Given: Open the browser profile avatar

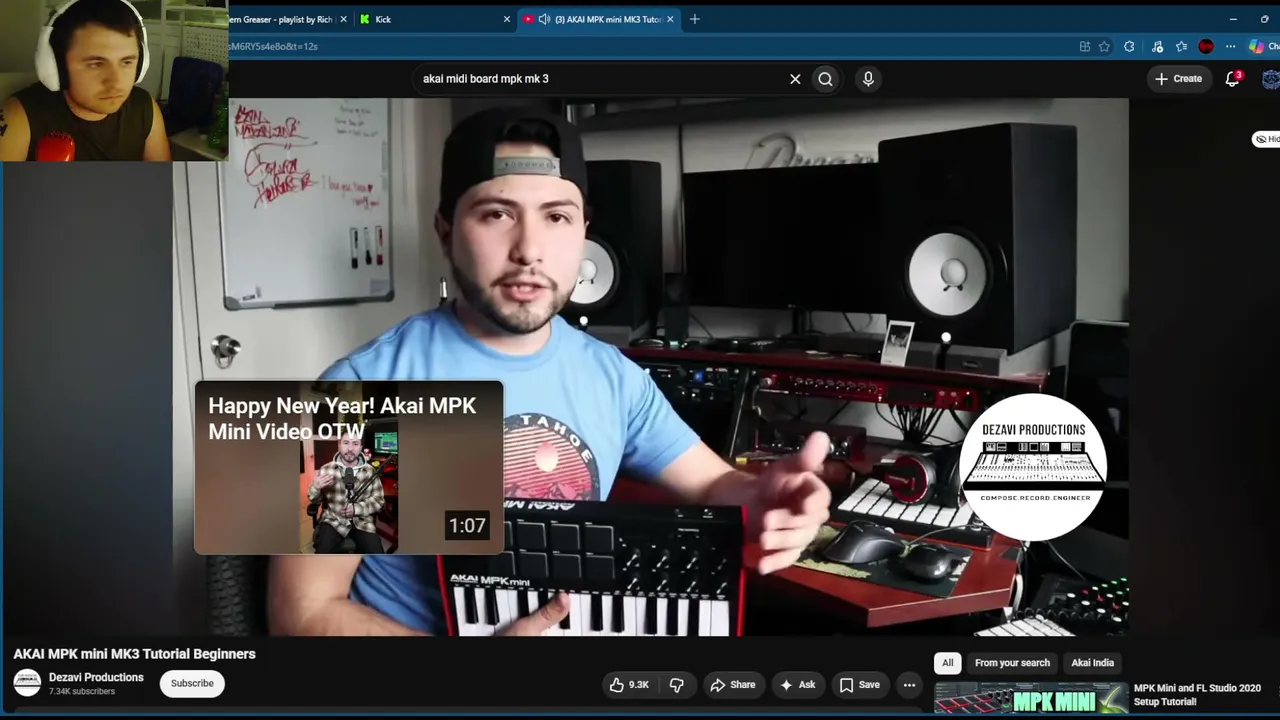Looking at the screenshot, I should pos(1206,46).
